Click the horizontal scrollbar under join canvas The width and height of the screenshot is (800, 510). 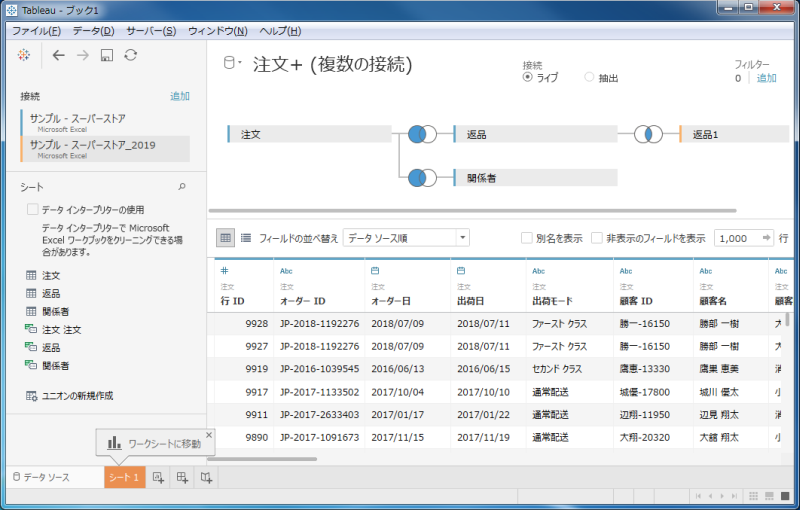pyautogui.click(x=472, y=210)
